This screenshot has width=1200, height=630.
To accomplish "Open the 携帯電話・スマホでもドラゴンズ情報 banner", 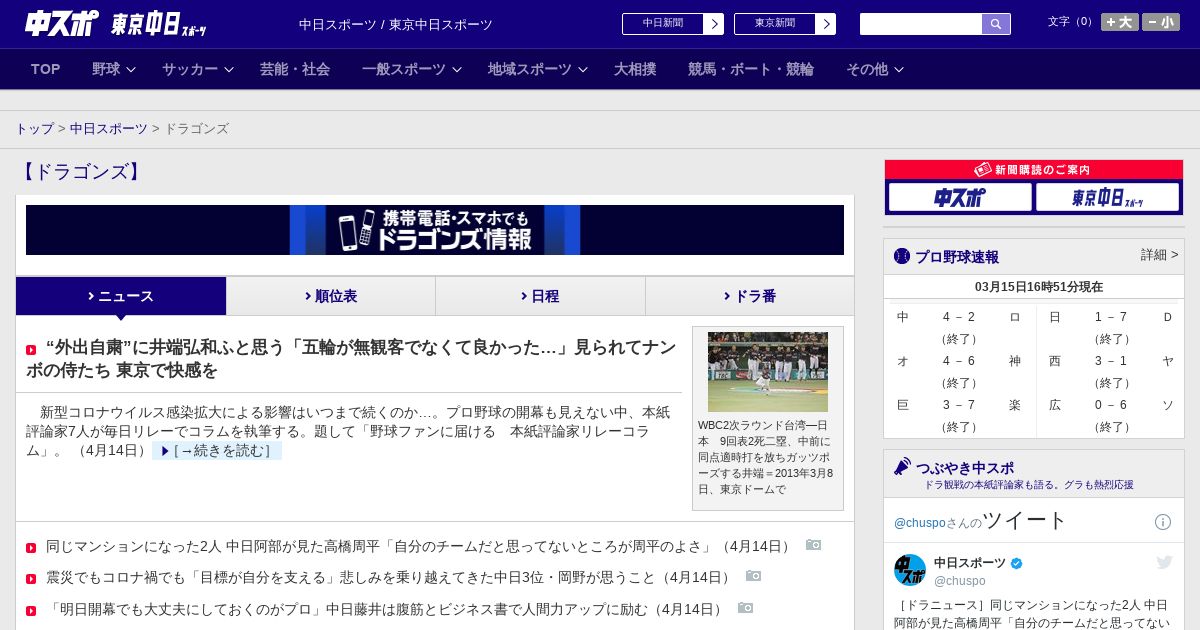I will 435,230.
